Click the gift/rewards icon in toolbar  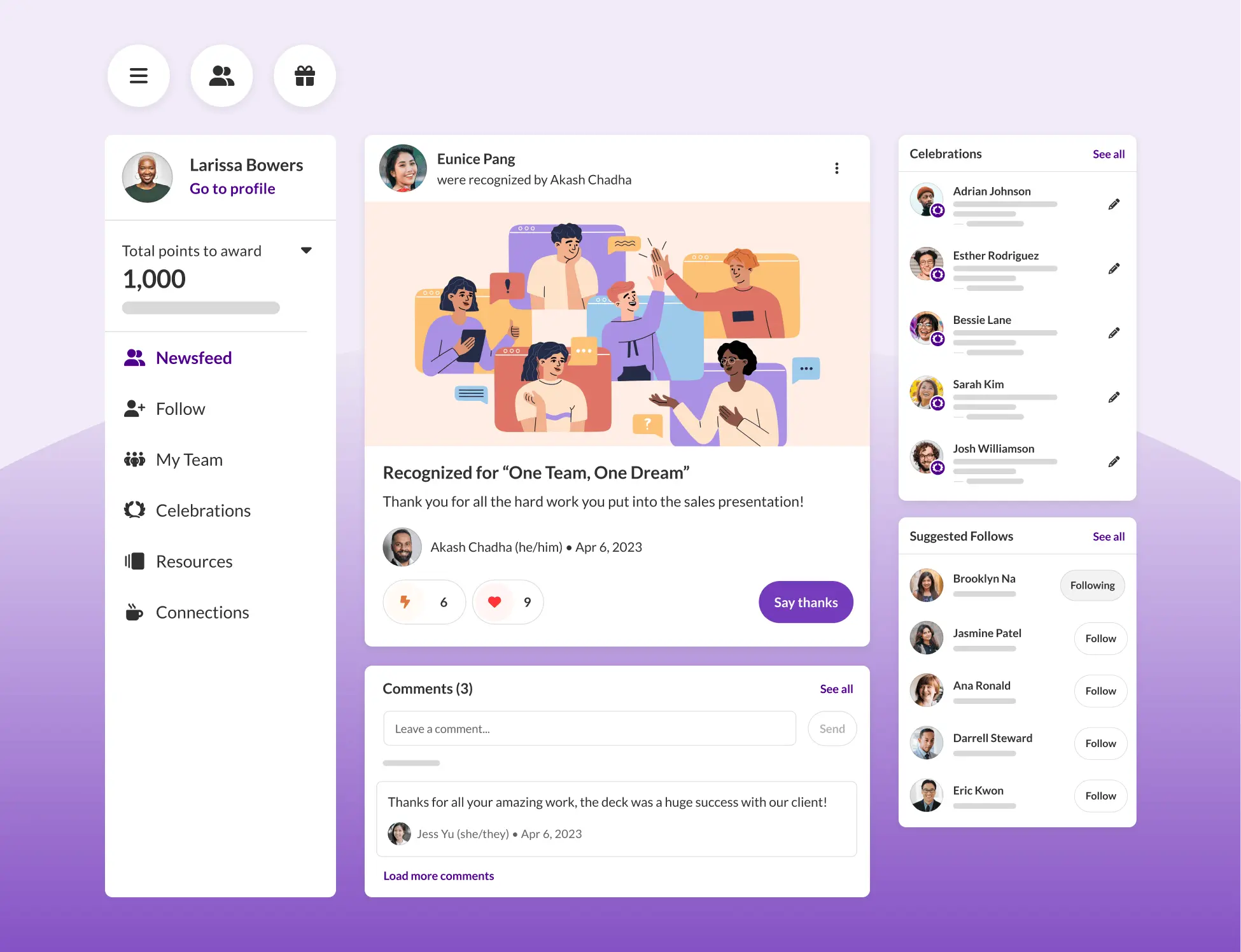tap(303, 75)
